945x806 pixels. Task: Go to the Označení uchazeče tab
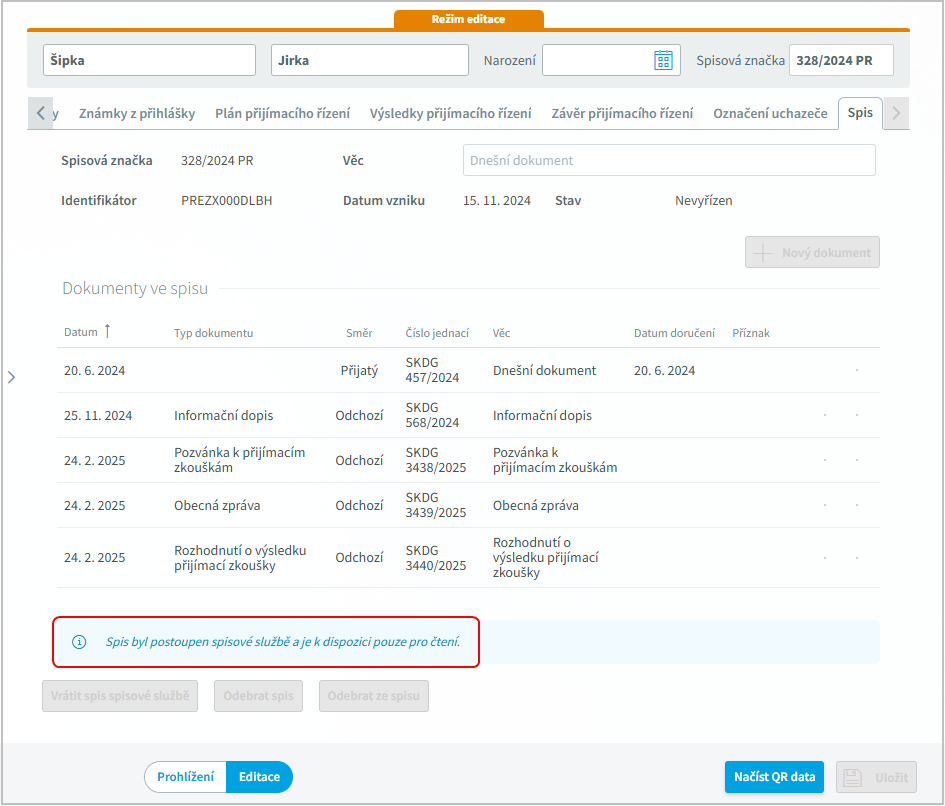pos(770,114)
